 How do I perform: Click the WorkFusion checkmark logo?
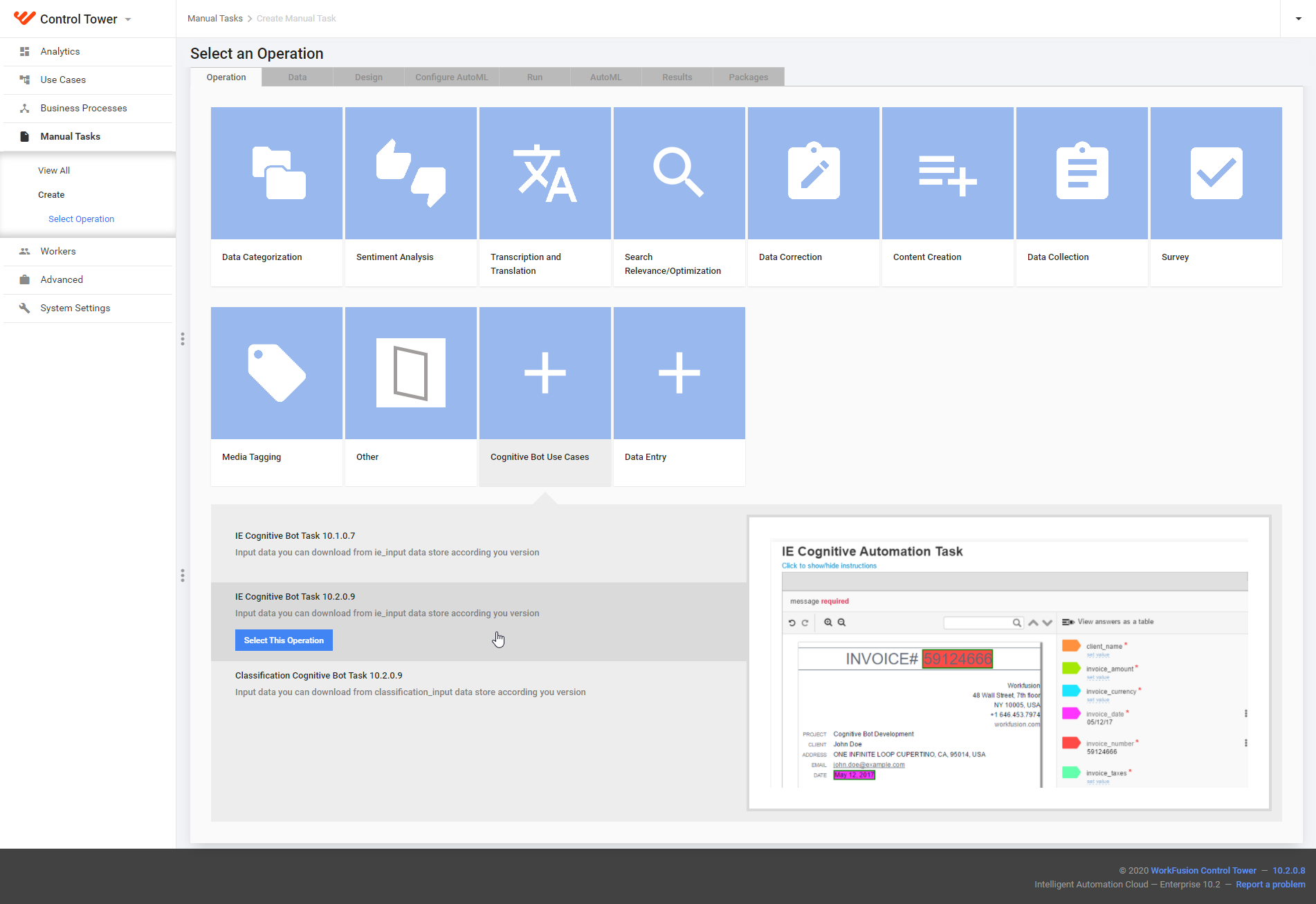point(25,18)
